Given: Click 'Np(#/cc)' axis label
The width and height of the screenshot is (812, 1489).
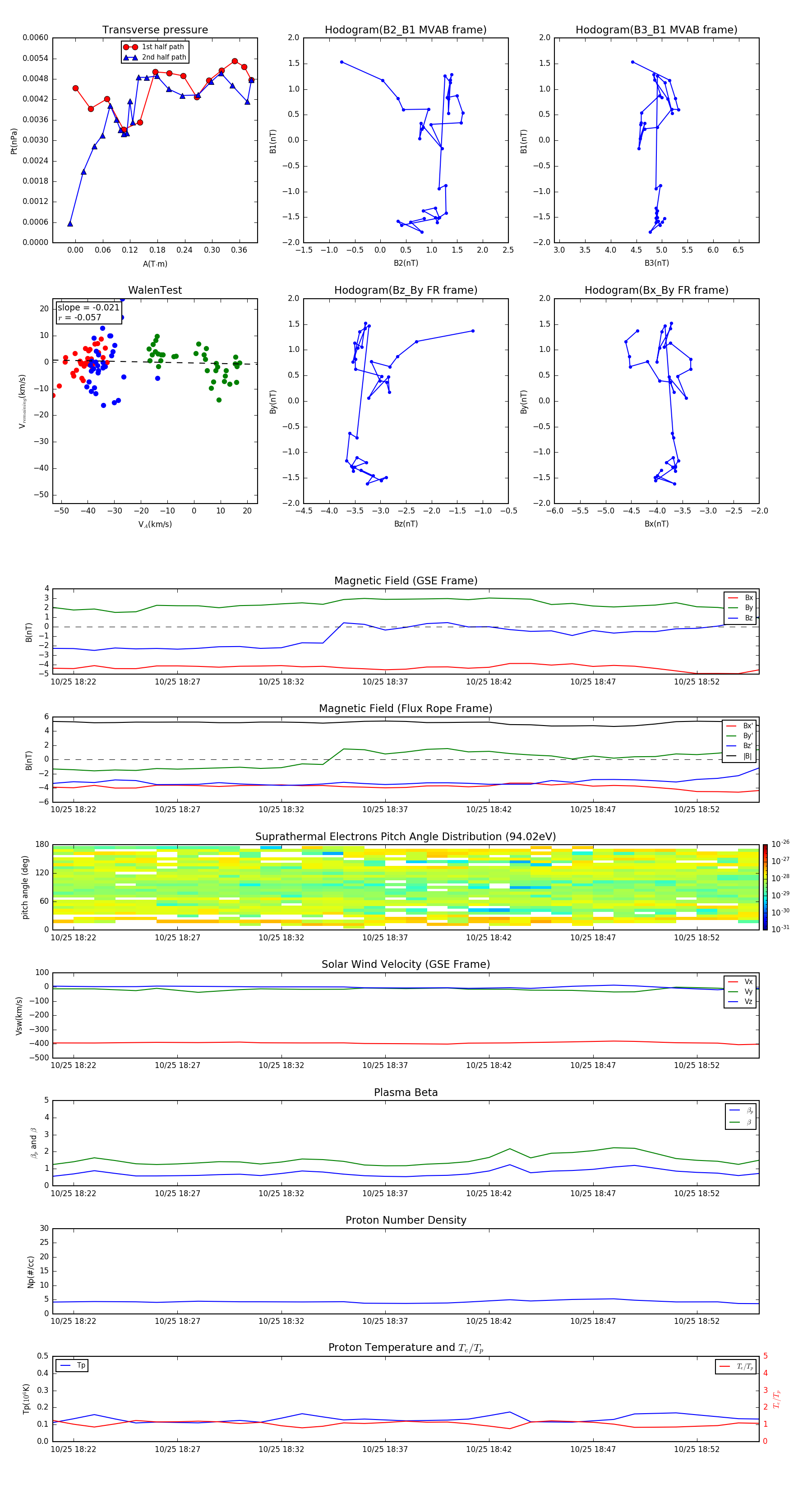Looking at the screenshot, I should (x=31, y=1272).
